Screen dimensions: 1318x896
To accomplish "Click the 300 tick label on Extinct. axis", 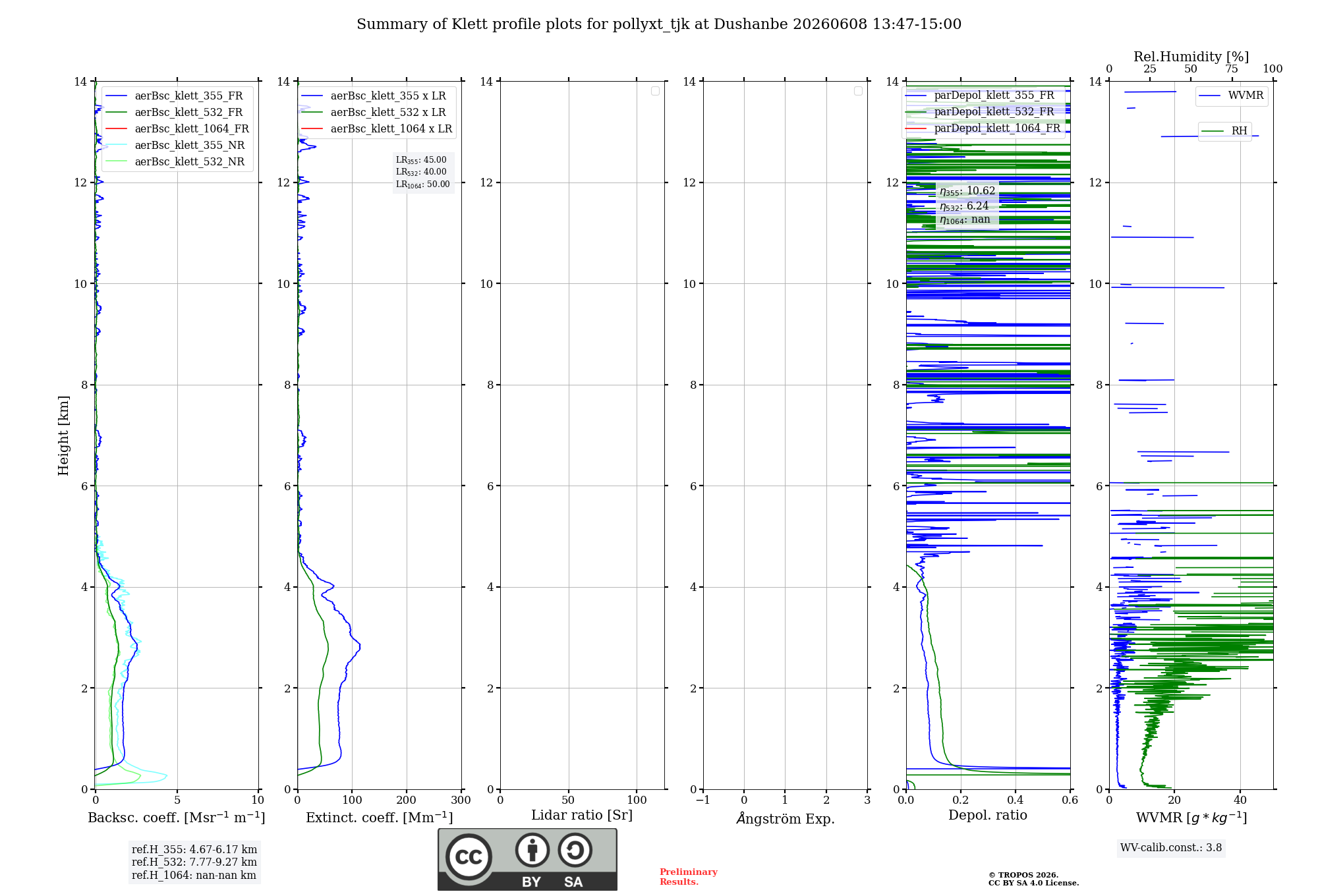I will [x=461, y=800].
